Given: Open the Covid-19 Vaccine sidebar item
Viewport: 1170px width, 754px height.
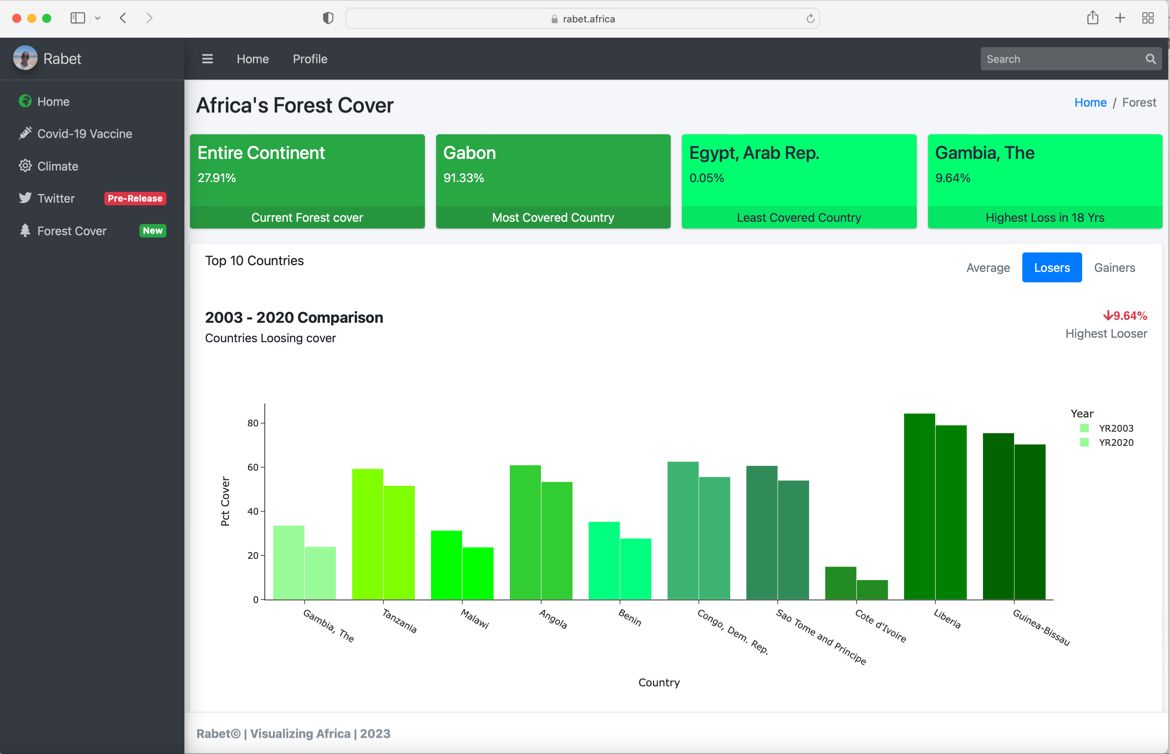Looking at the screenshot, I should [84, 134].
